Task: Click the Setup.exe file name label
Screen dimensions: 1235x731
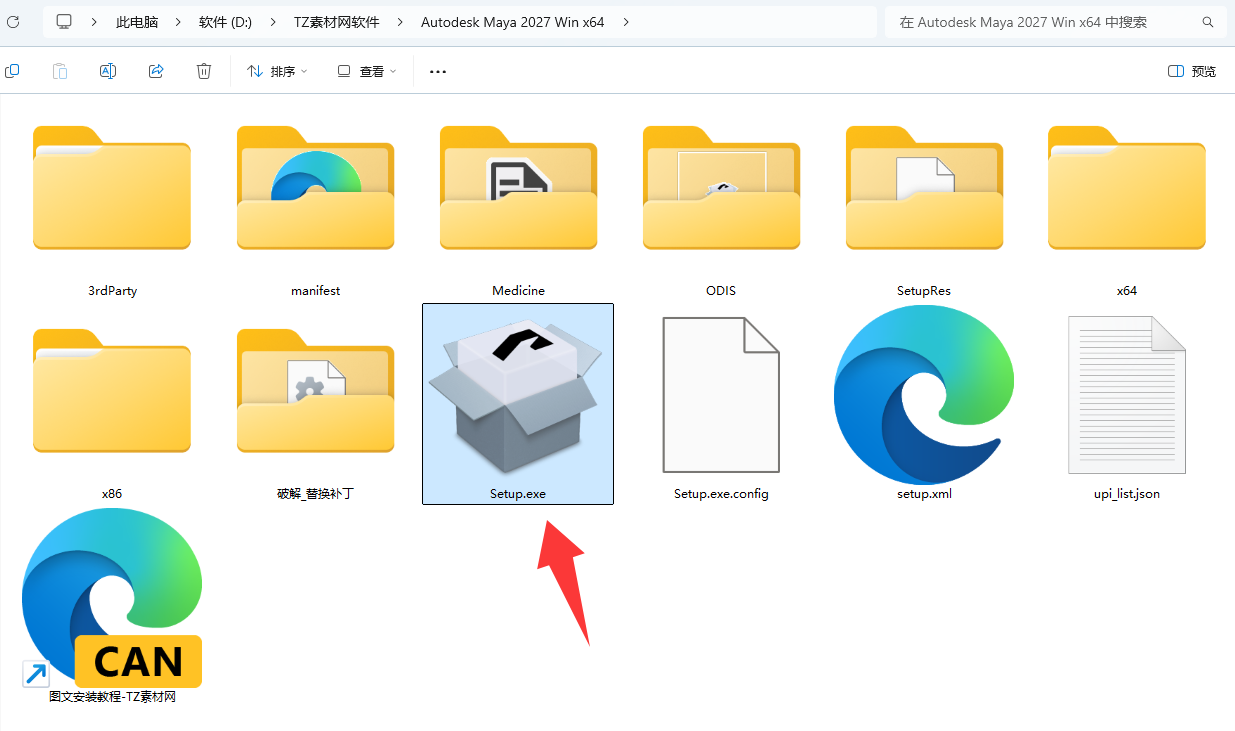Action: tap(518, 494)
